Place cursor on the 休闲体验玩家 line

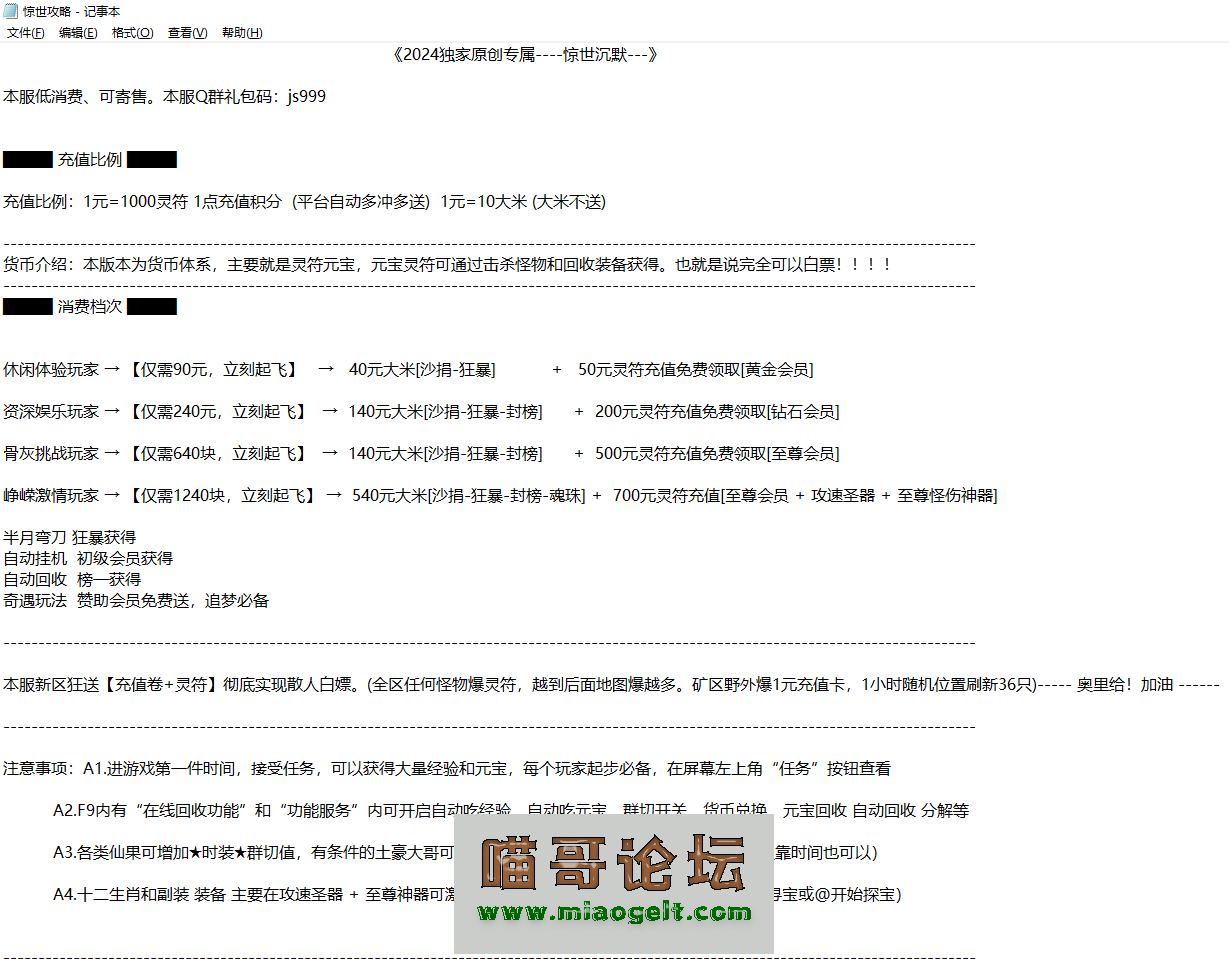(x=50, y=370)
